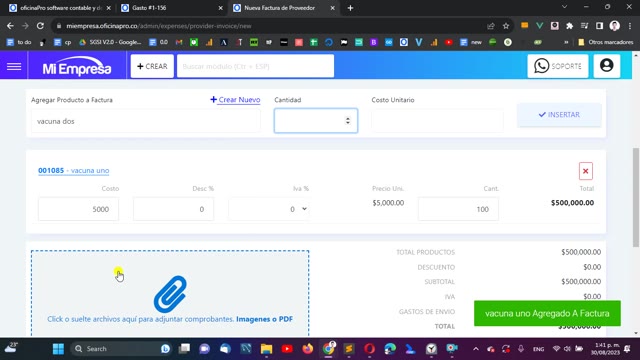Screen dimensions: 640x360
Task: Open the user profile icon
Action: click(607, 66)
